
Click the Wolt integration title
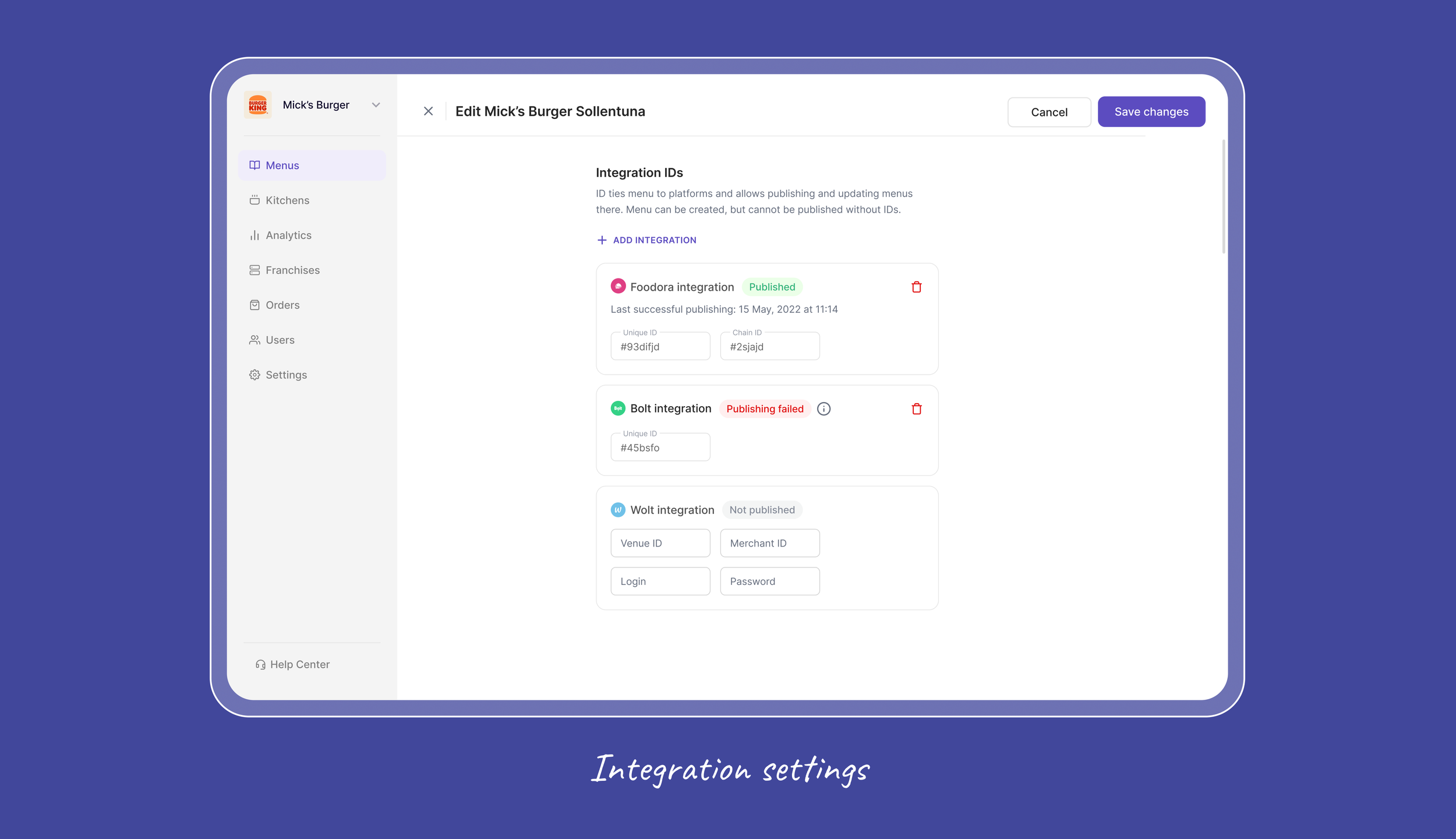point(672,510)
